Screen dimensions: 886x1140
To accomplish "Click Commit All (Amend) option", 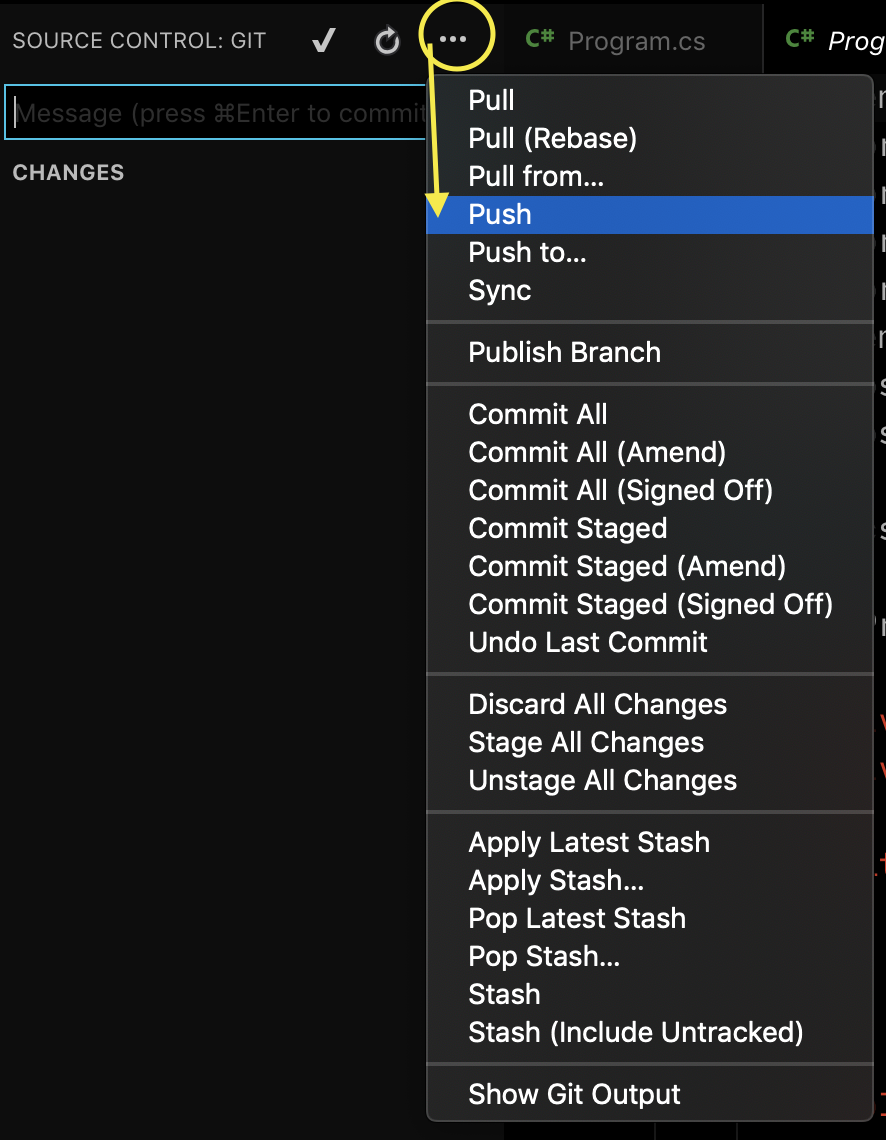I will [x=597, y=452].
